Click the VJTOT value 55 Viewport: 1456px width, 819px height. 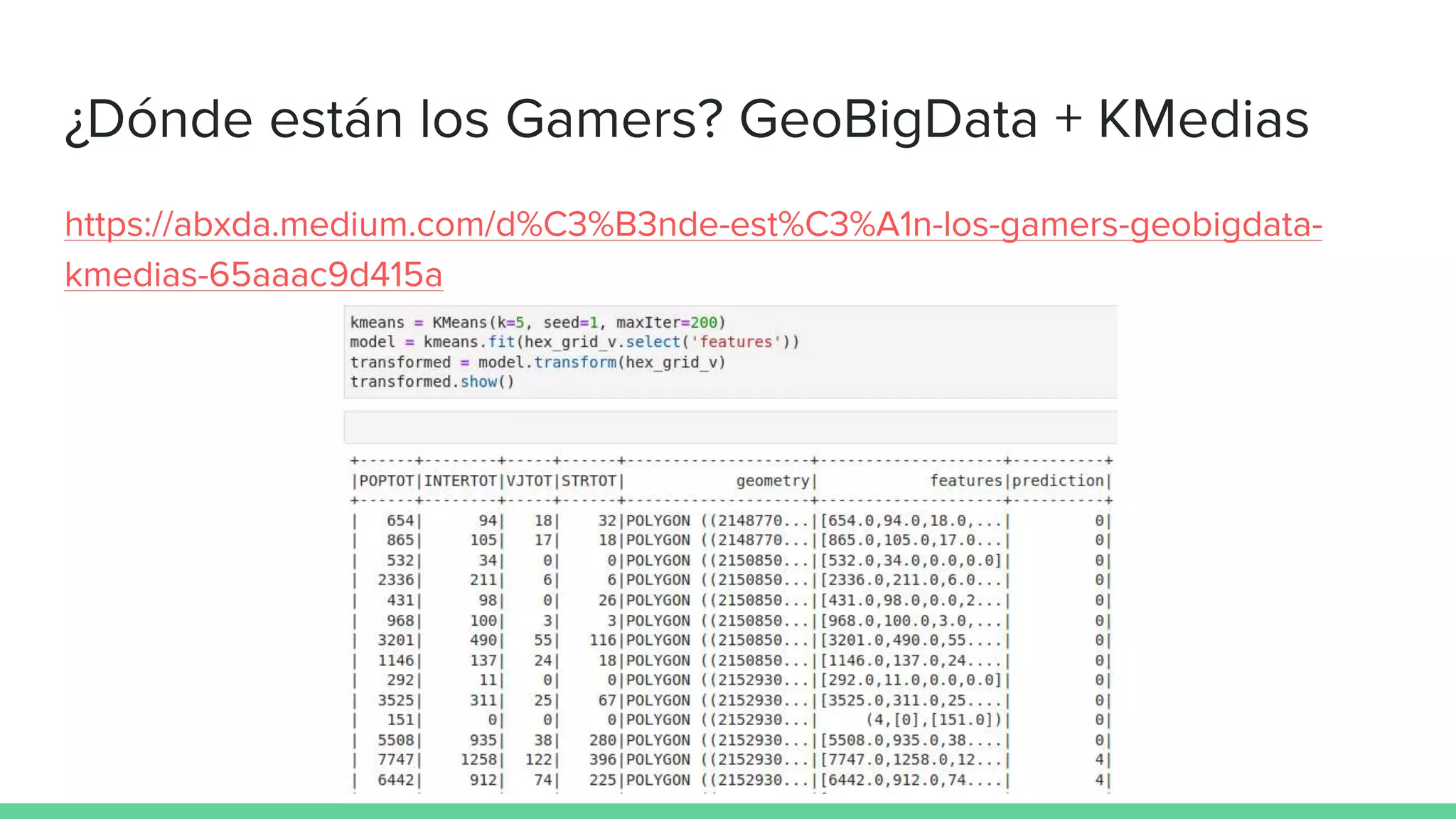click(x=543, y=640)
